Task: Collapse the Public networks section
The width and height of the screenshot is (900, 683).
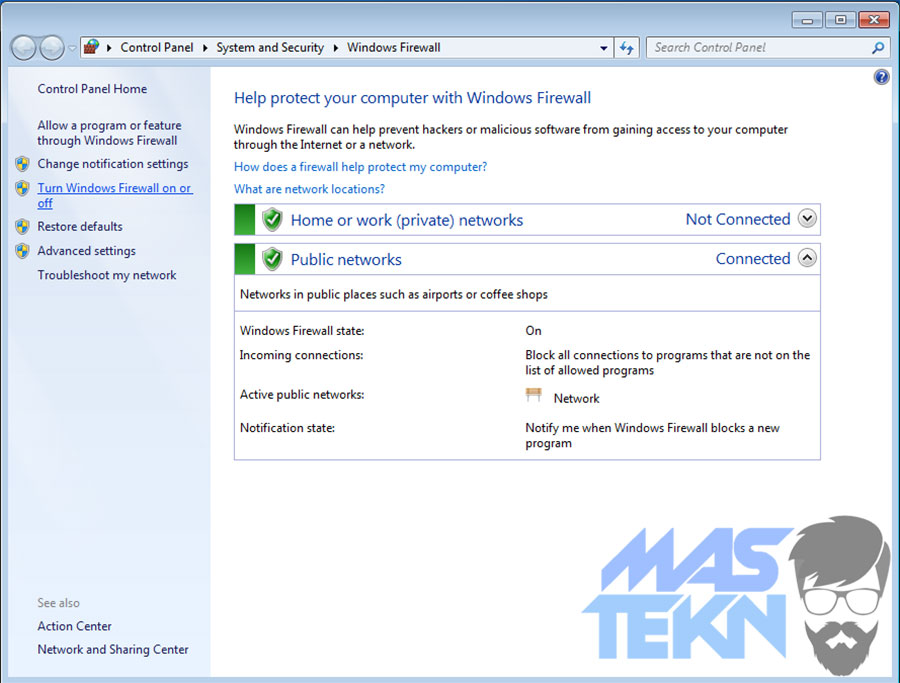Action: 806,258
